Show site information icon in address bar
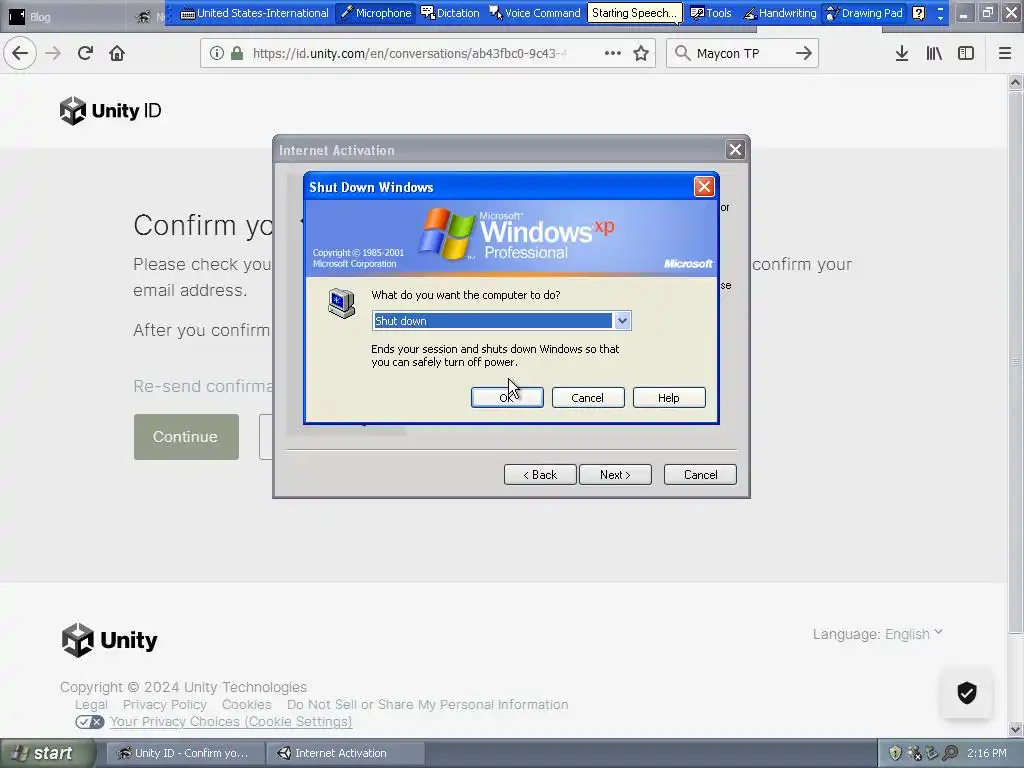The height and width of the screenshot is (768, 1024). (x=217, y=53)
